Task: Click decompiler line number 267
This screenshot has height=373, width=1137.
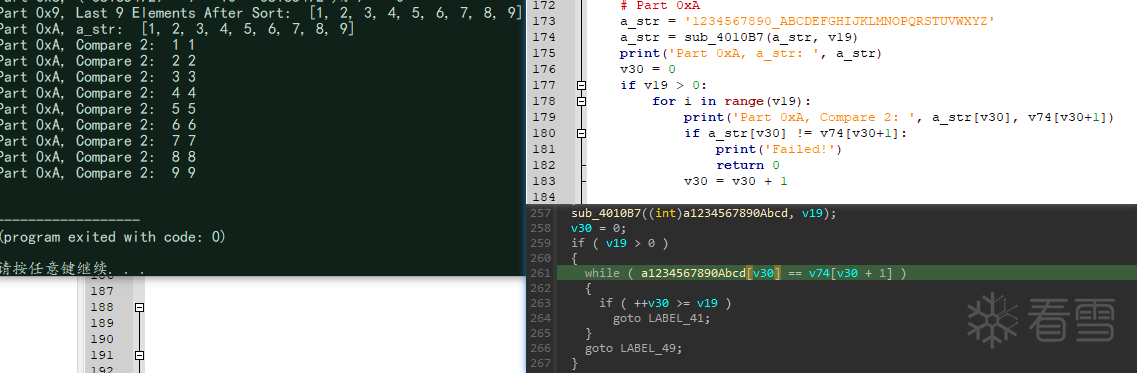Action: (539, 363)
